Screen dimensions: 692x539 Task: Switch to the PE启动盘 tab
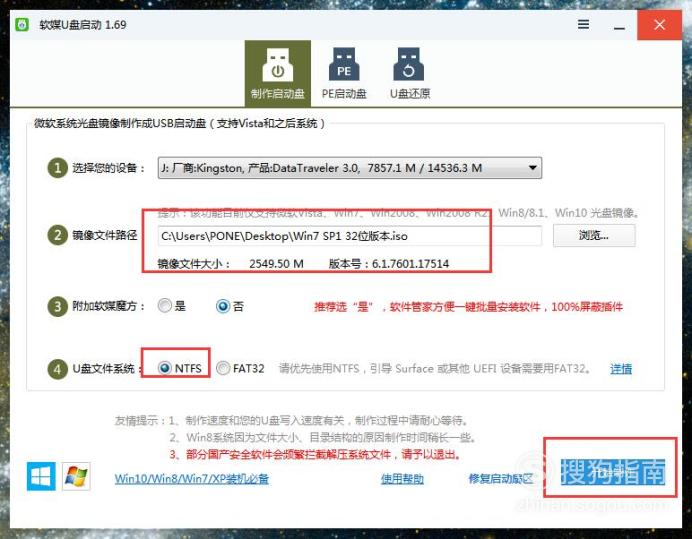(344, 74)
